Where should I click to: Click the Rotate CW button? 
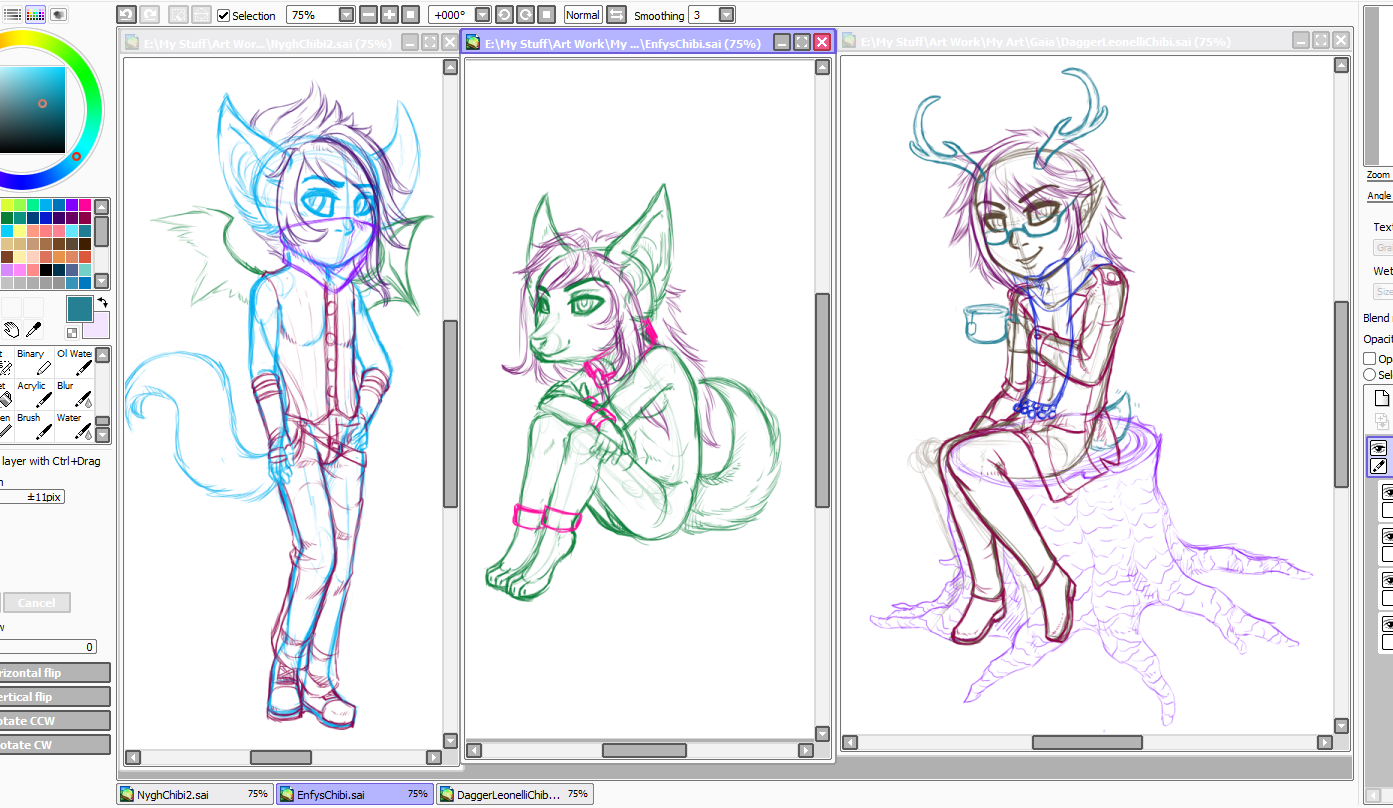[x=54, y=745]
